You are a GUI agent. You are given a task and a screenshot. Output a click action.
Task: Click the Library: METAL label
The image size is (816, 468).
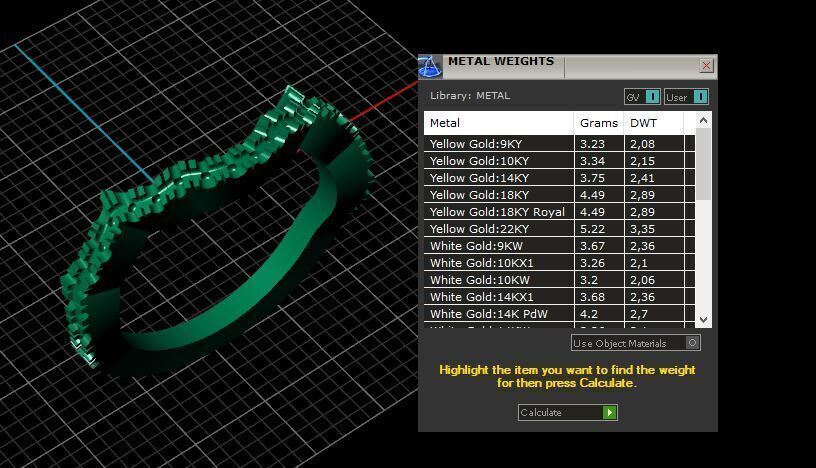(x=470, y=96)
